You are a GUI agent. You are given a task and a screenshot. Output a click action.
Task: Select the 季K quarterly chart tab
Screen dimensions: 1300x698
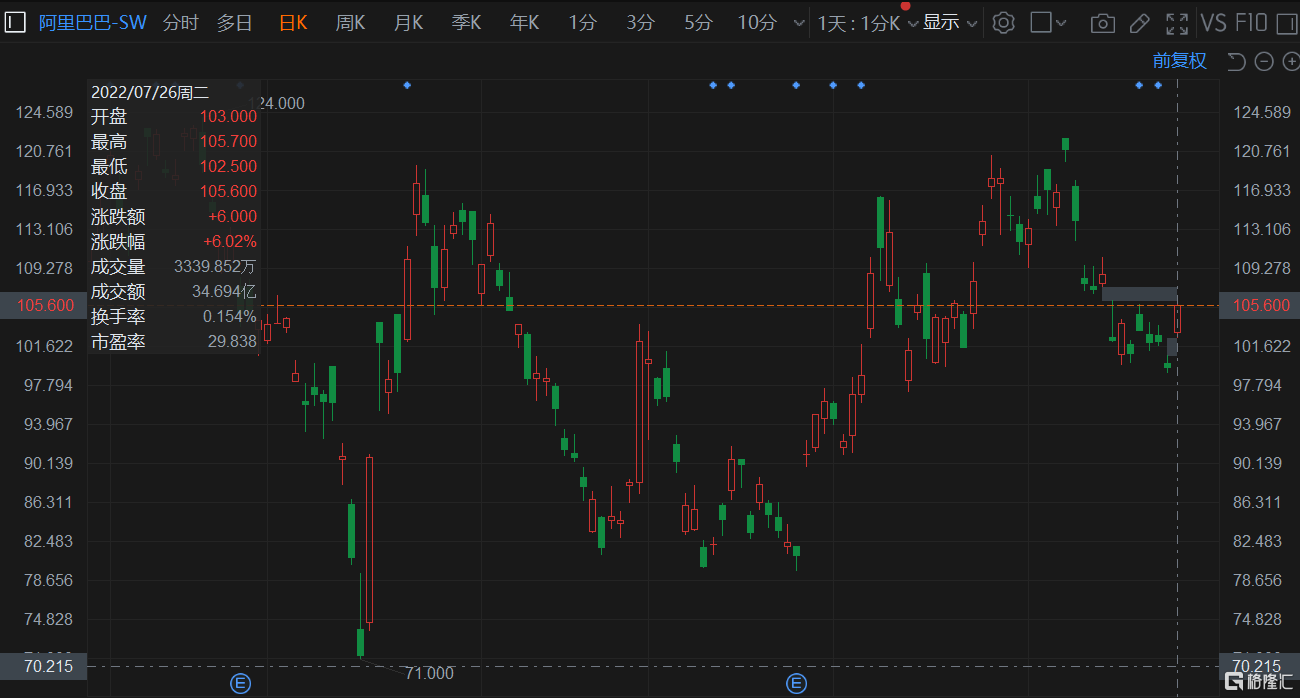pyautogui.click(x=467, y=23)
